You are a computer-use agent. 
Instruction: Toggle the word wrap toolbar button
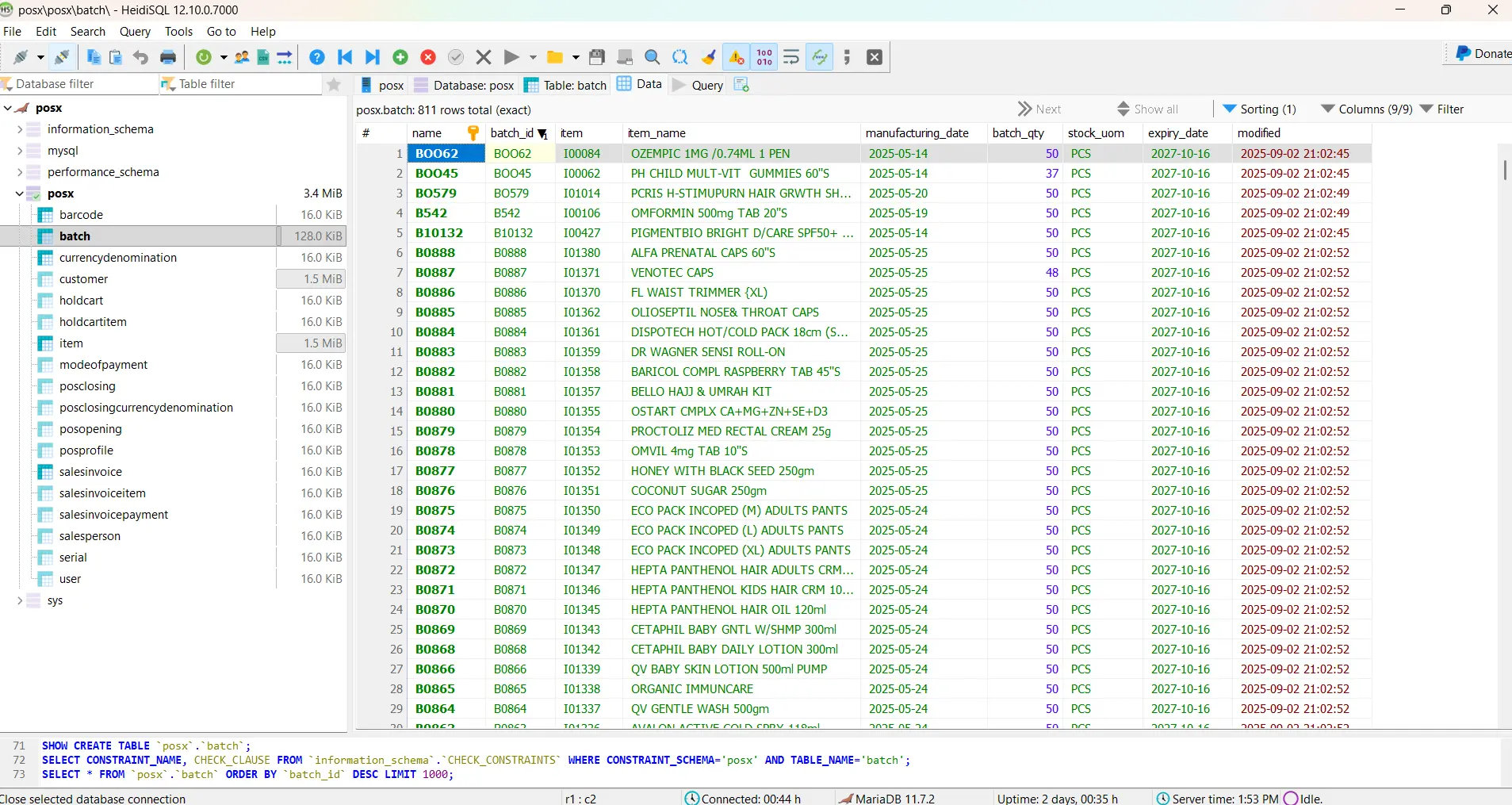[791, 57]
